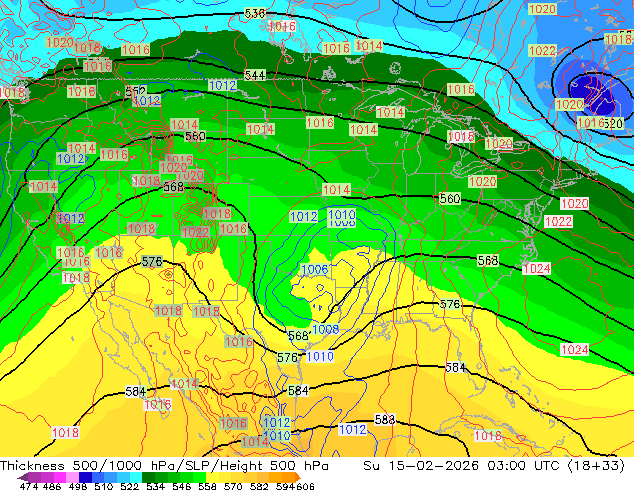634x490 pixels.
Task: Click the legend value 498
Action: coord(78,486)
